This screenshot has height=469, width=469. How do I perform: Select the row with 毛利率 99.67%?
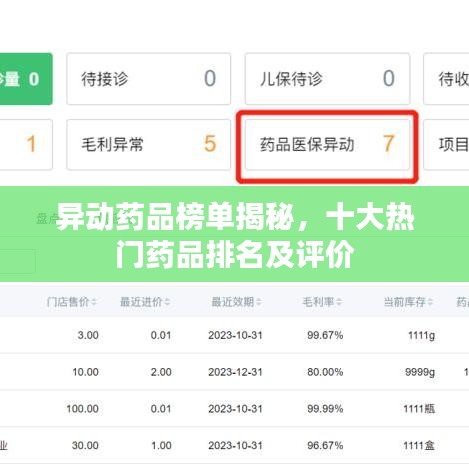point(234,335)
